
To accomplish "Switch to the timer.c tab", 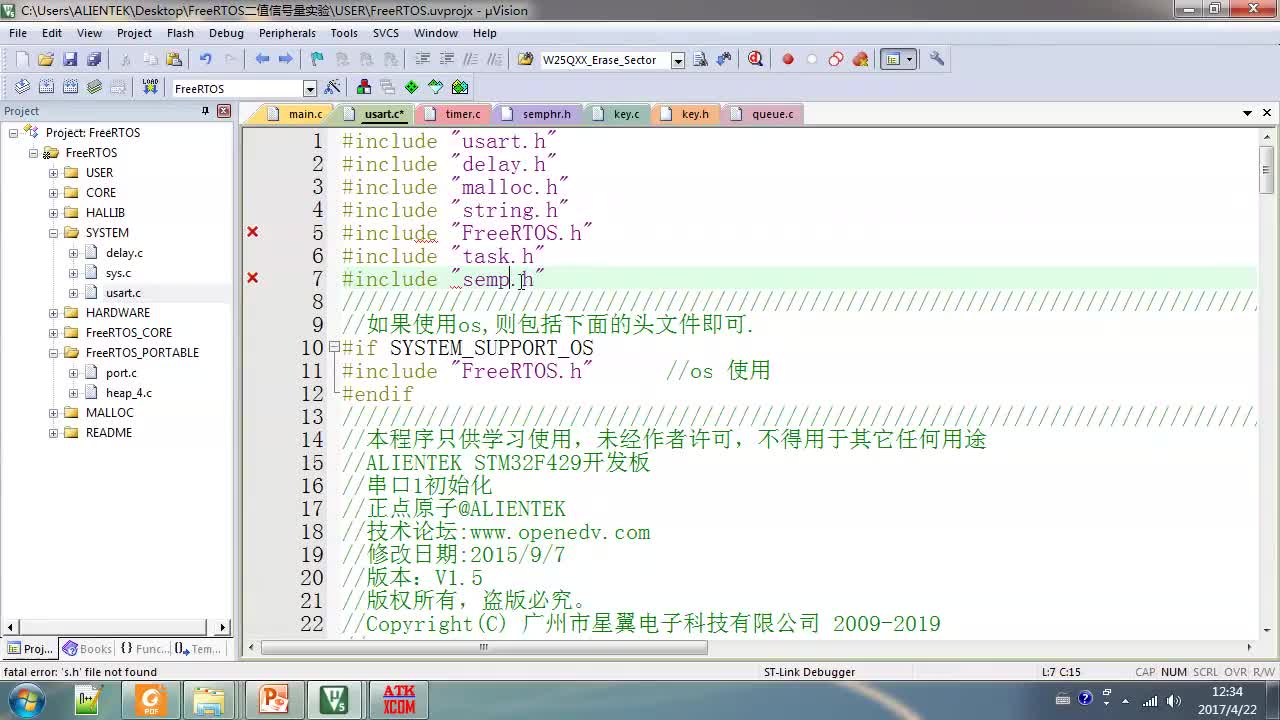I will coord(454,114).
